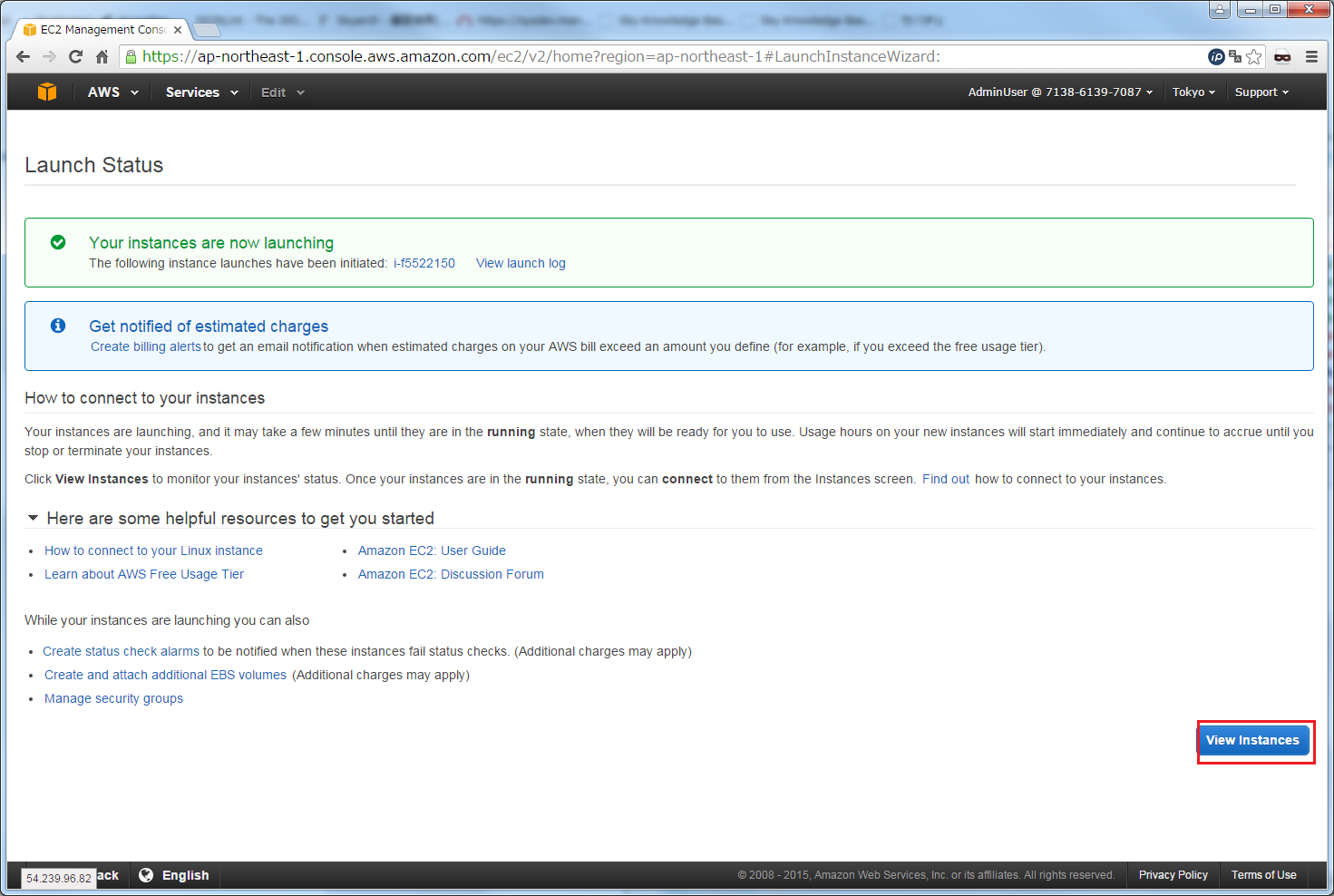1334x896 pixels.
Task: Open a new browser tab
Action: (208, 30)
